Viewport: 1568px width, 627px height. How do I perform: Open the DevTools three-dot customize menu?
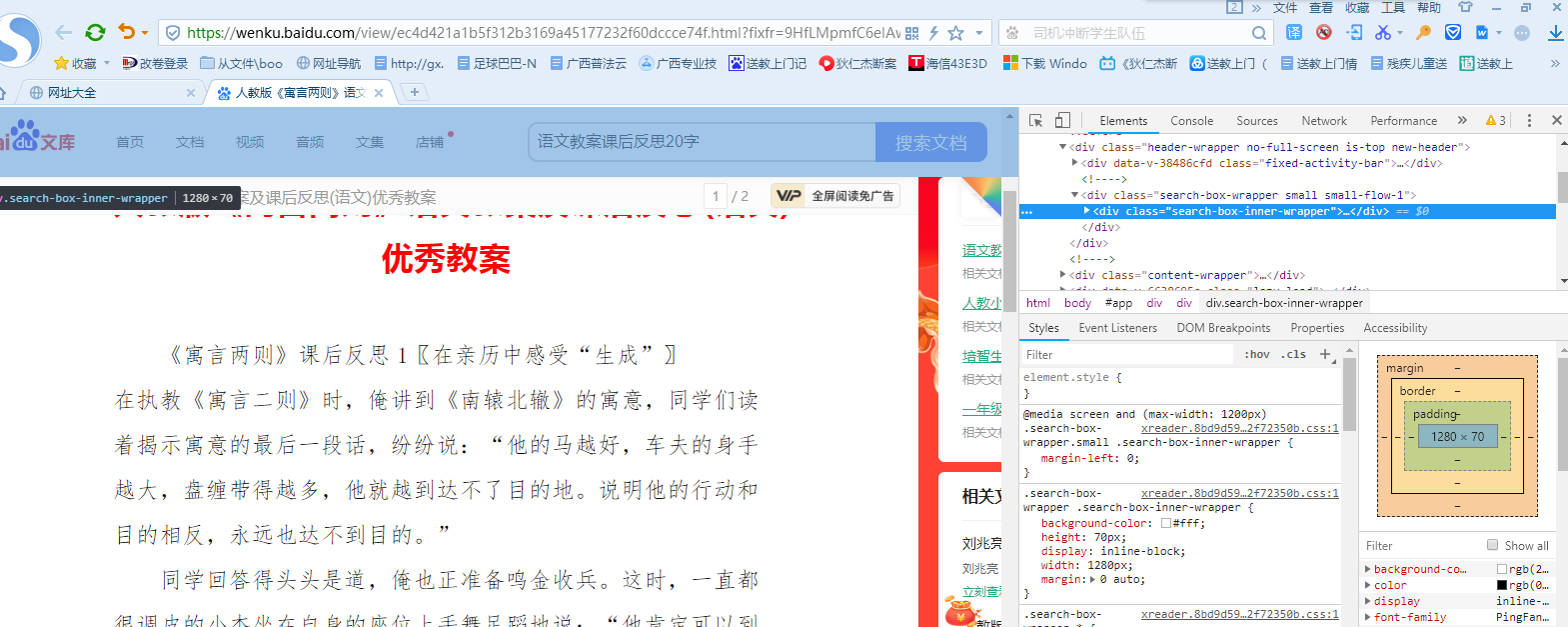[x=1529, y=120]
